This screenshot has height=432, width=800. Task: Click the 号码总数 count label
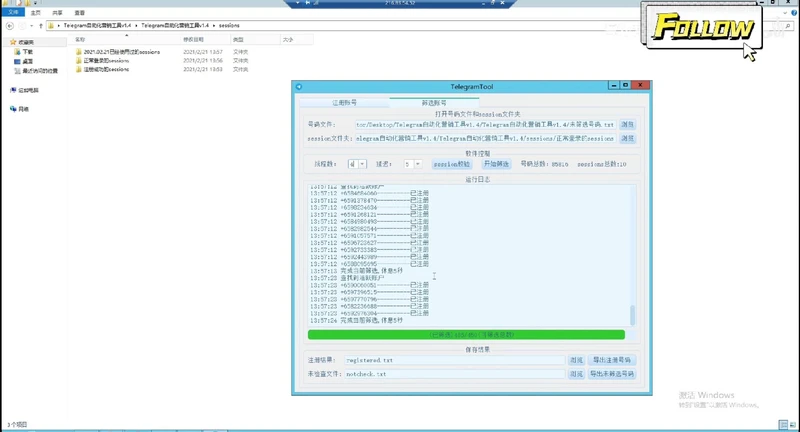click(x=544, y=164)
